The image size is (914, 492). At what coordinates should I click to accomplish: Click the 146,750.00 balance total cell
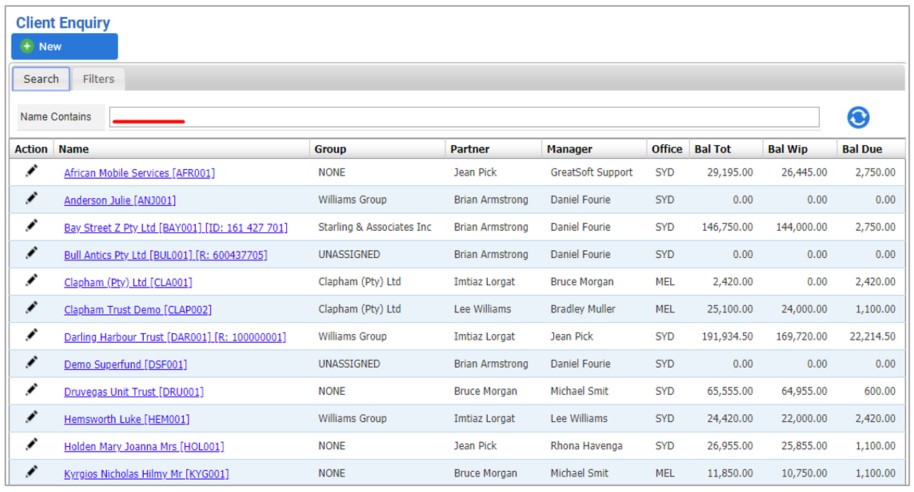point(727,227)
